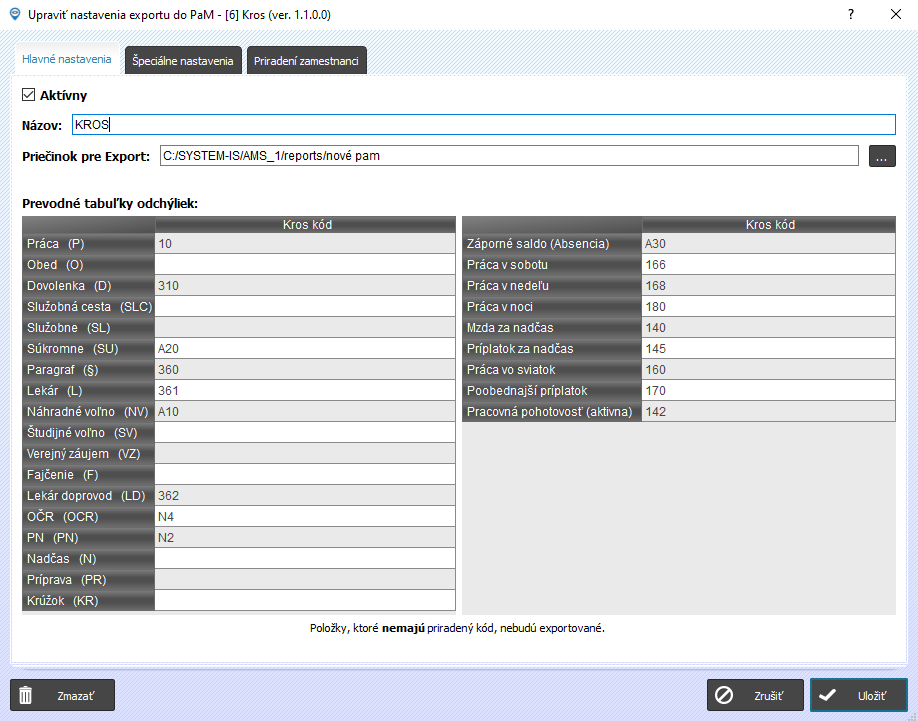This screenshot has width=918, height=721.
Task: Click the Krúžok (KR) row label
Action: tap(88, 601)
